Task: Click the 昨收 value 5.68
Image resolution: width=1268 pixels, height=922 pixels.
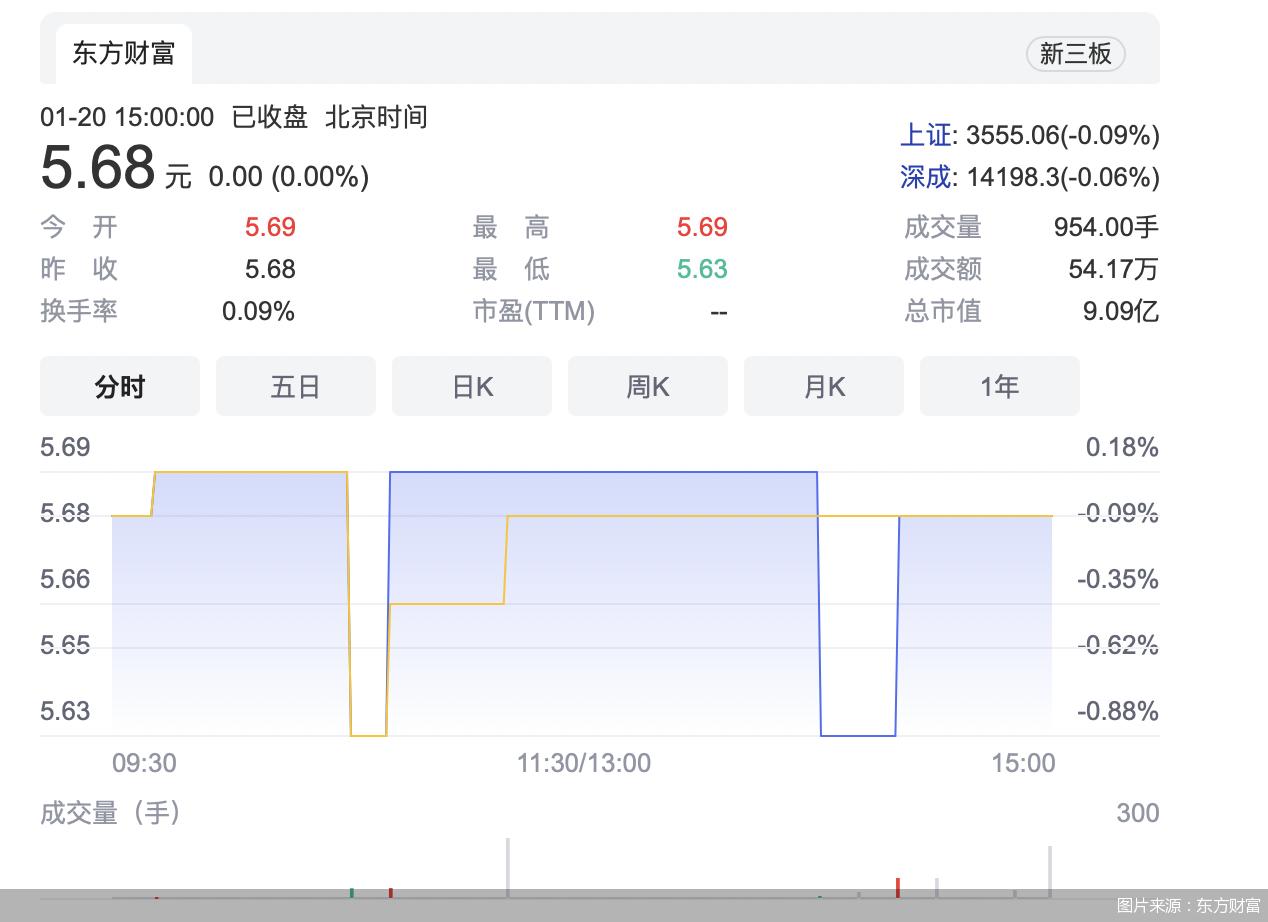Action: click(x=270, y=269)
